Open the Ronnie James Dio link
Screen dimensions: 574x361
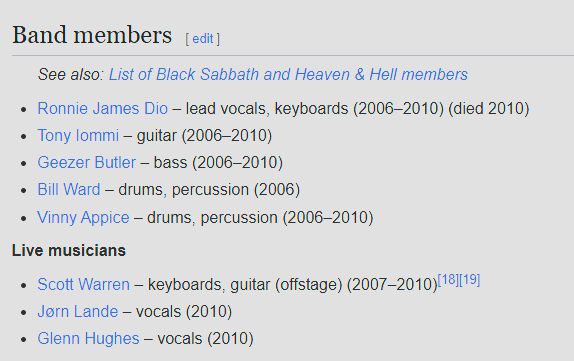[102, 109]
